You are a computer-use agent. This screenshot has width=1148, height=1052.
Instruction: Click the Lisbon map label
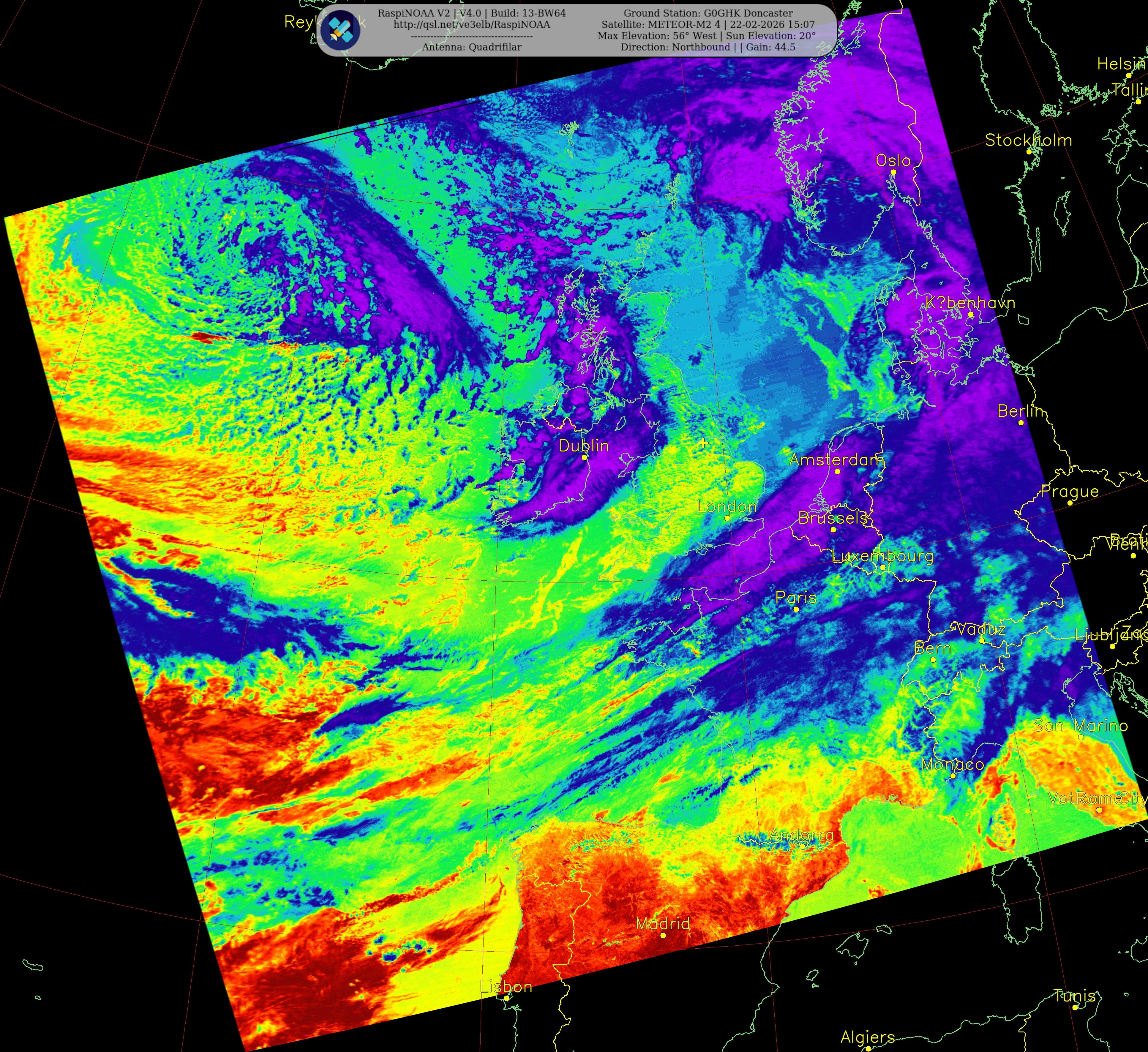[506, 987]
